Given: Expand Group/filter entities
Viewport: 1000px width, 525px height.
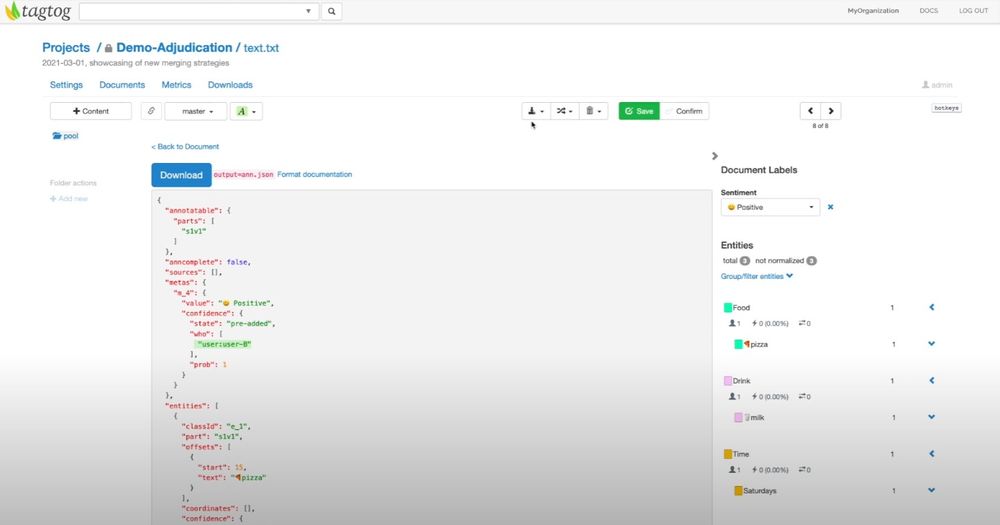Looking at the screenshot, I should point(757,276).
